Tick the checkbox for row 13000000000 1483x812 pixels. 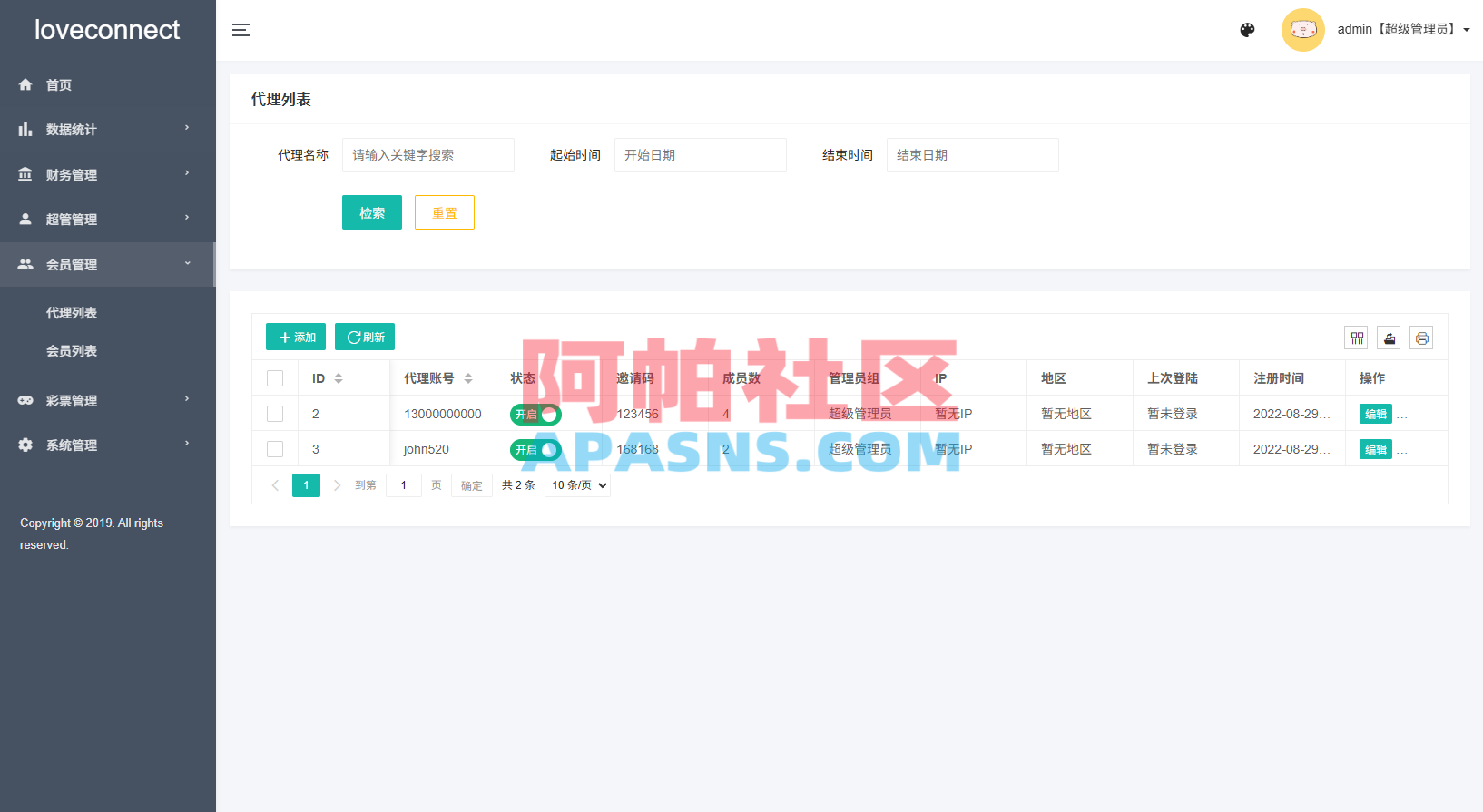[275, 414]
